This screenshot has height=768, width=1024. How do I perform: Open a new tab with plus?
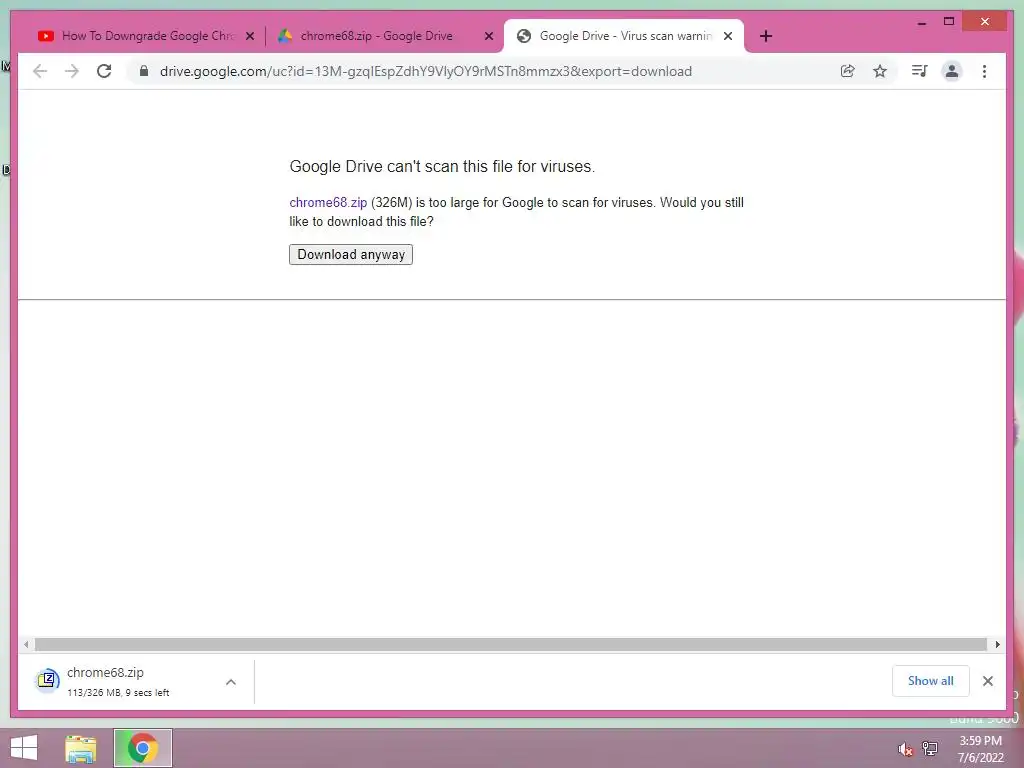tap(766, 36)
